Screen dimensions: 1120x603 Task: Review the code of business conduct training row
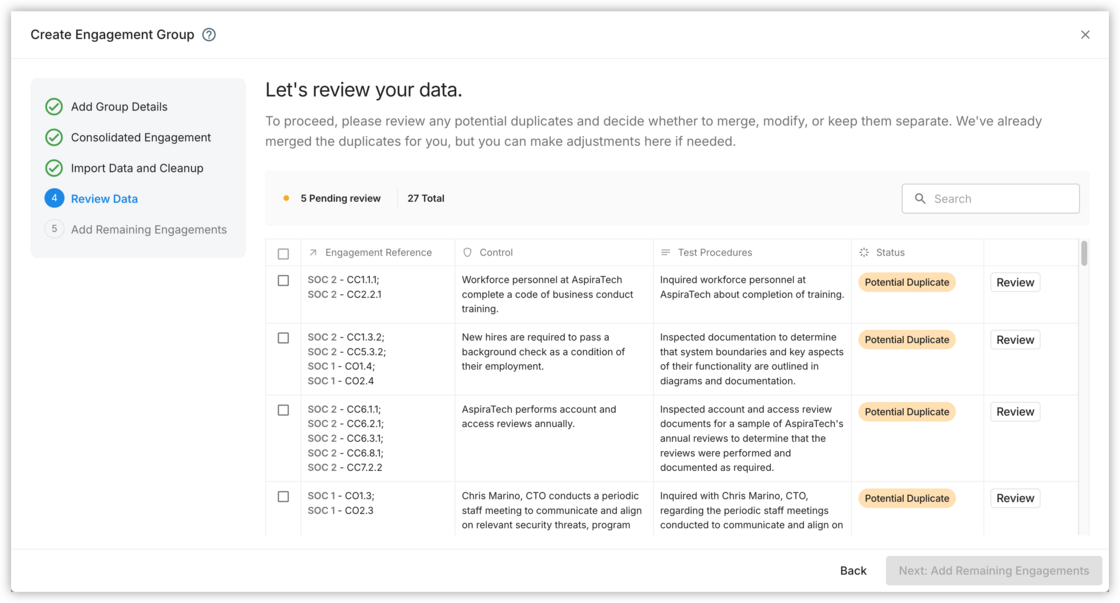pyautogui.click(x=1015, y=282)
